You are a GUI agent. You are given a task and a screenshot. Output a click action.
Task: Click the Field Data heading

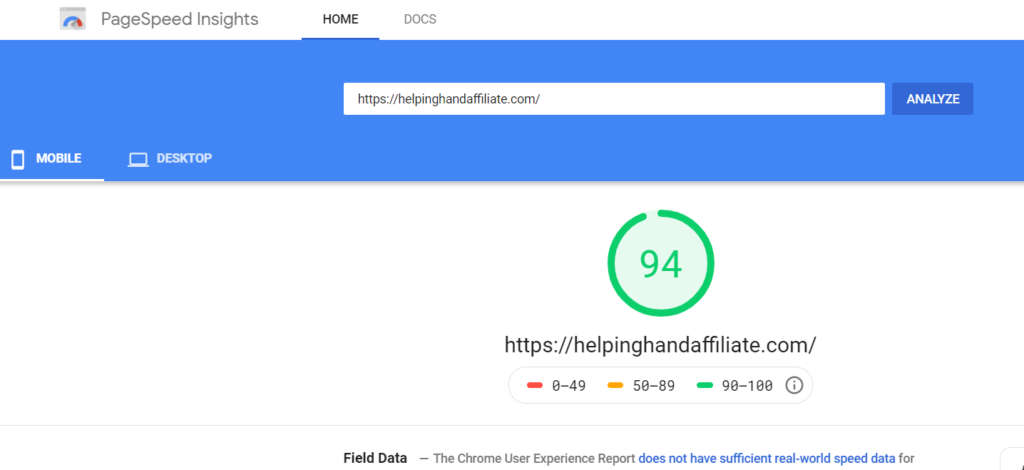[x=375, y=458]
